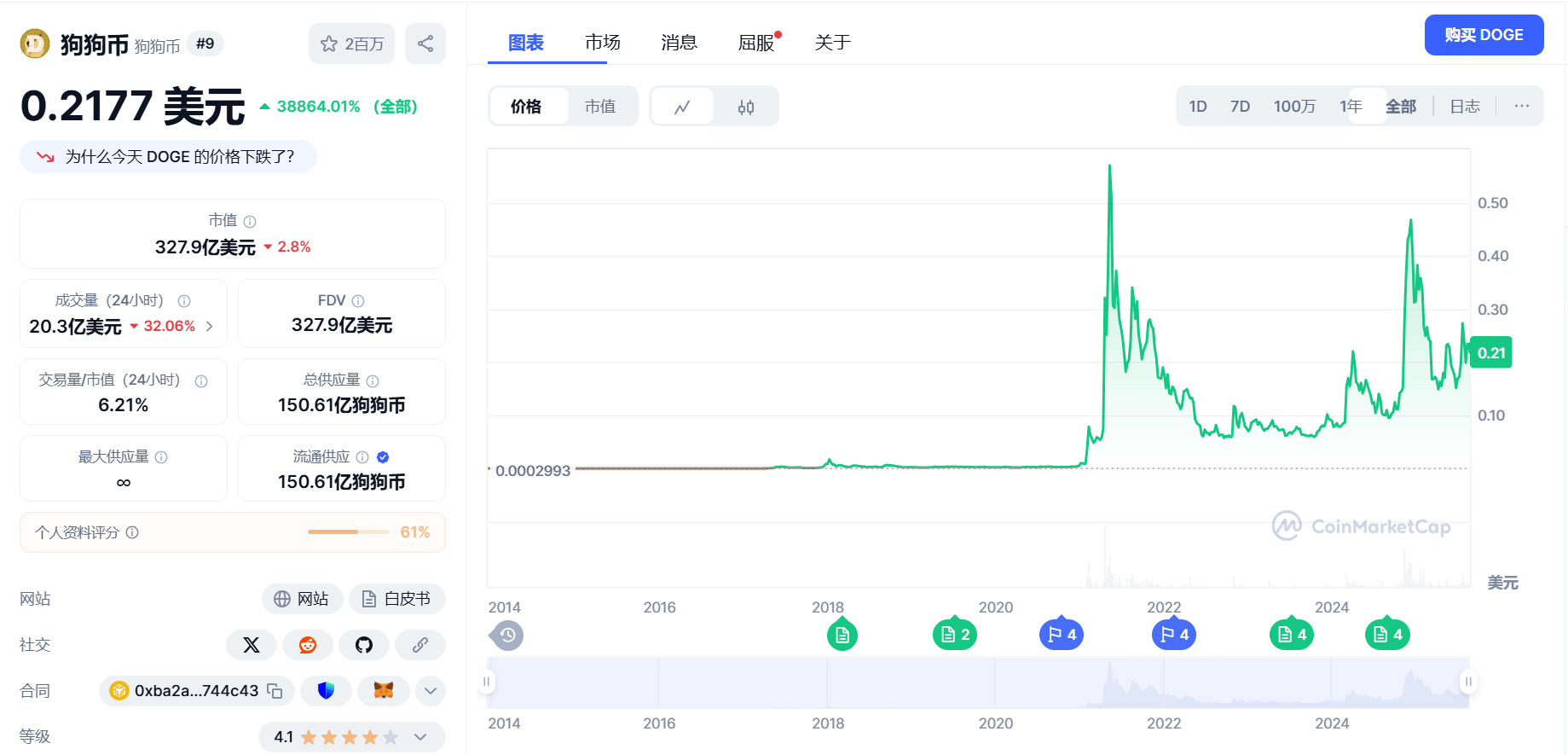Select 全部 time range
The height and width of the screenshot is (755, 1568).
(1401, 107)
